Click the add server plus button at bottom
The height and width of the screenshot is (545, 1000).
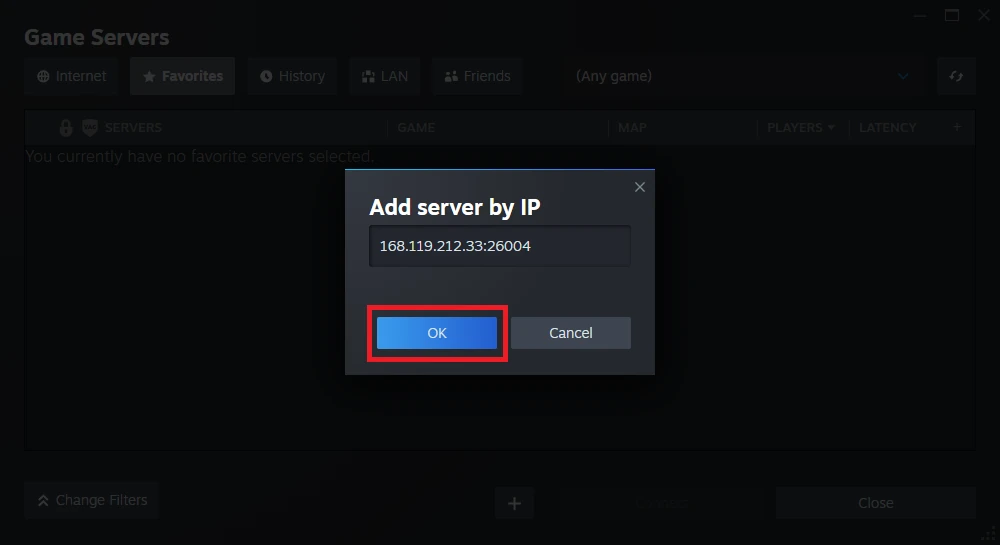click(514, 504)
